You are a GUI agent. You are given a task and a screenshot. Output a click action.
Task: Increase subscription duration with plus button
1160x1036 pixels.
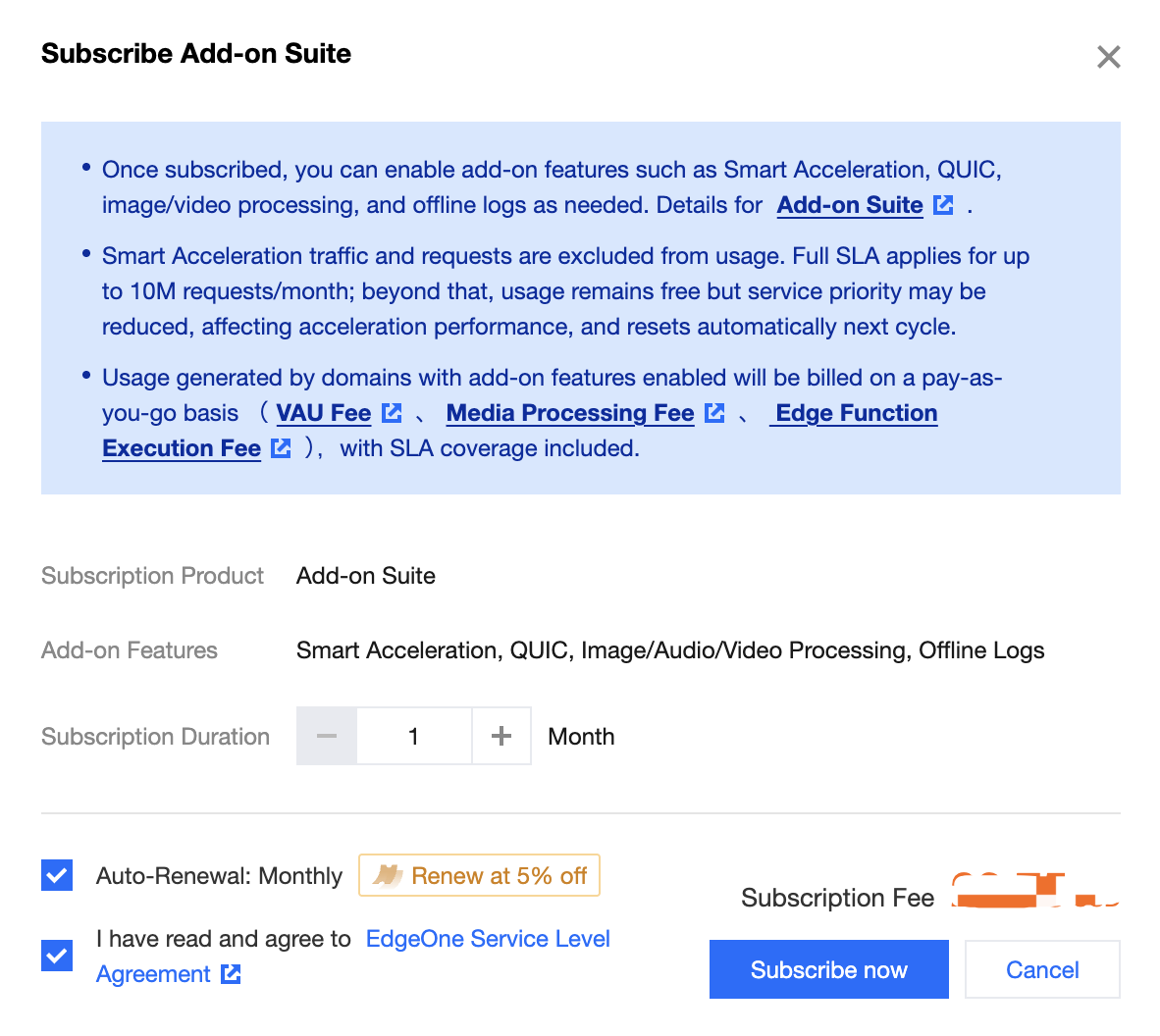[x=501, y=736]
